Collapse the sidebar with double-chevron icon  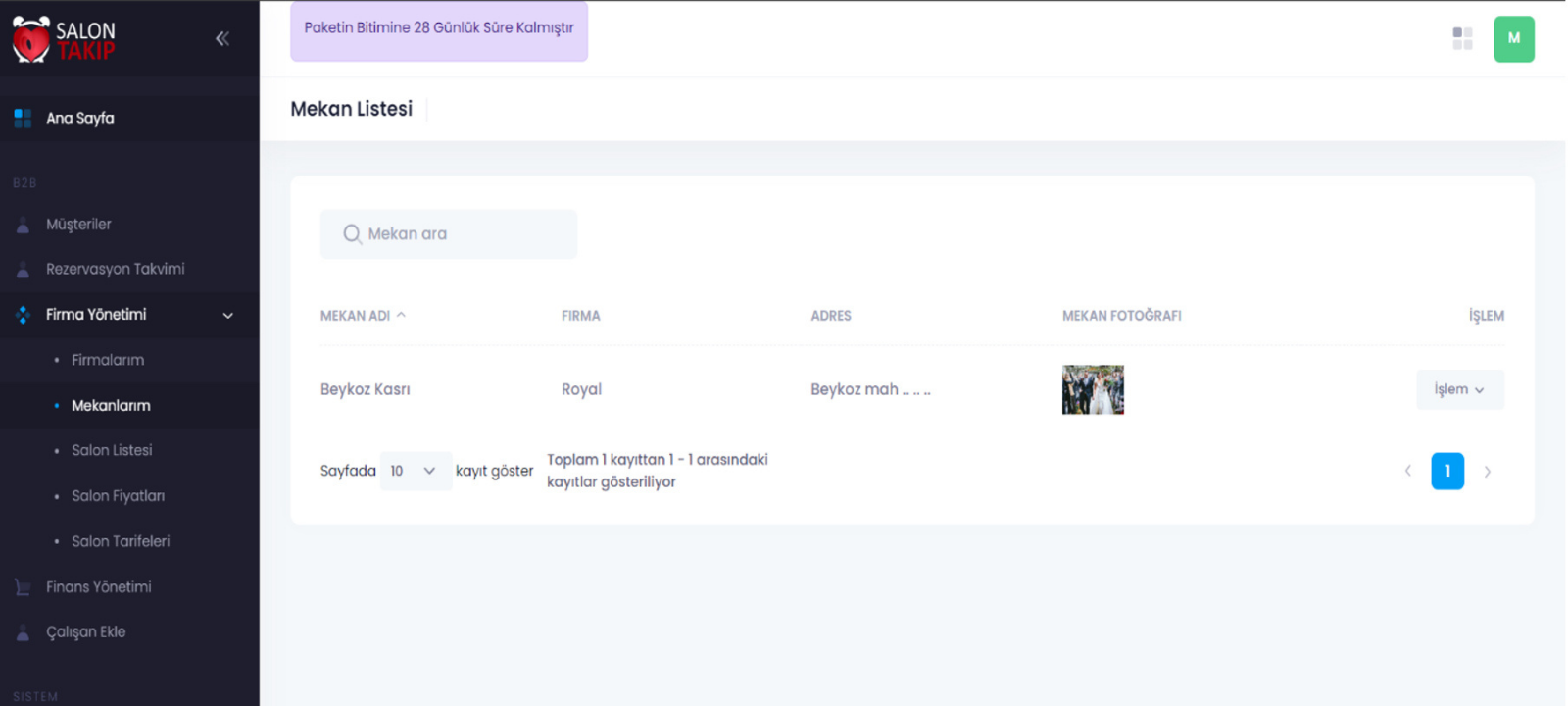pos(222,39)
